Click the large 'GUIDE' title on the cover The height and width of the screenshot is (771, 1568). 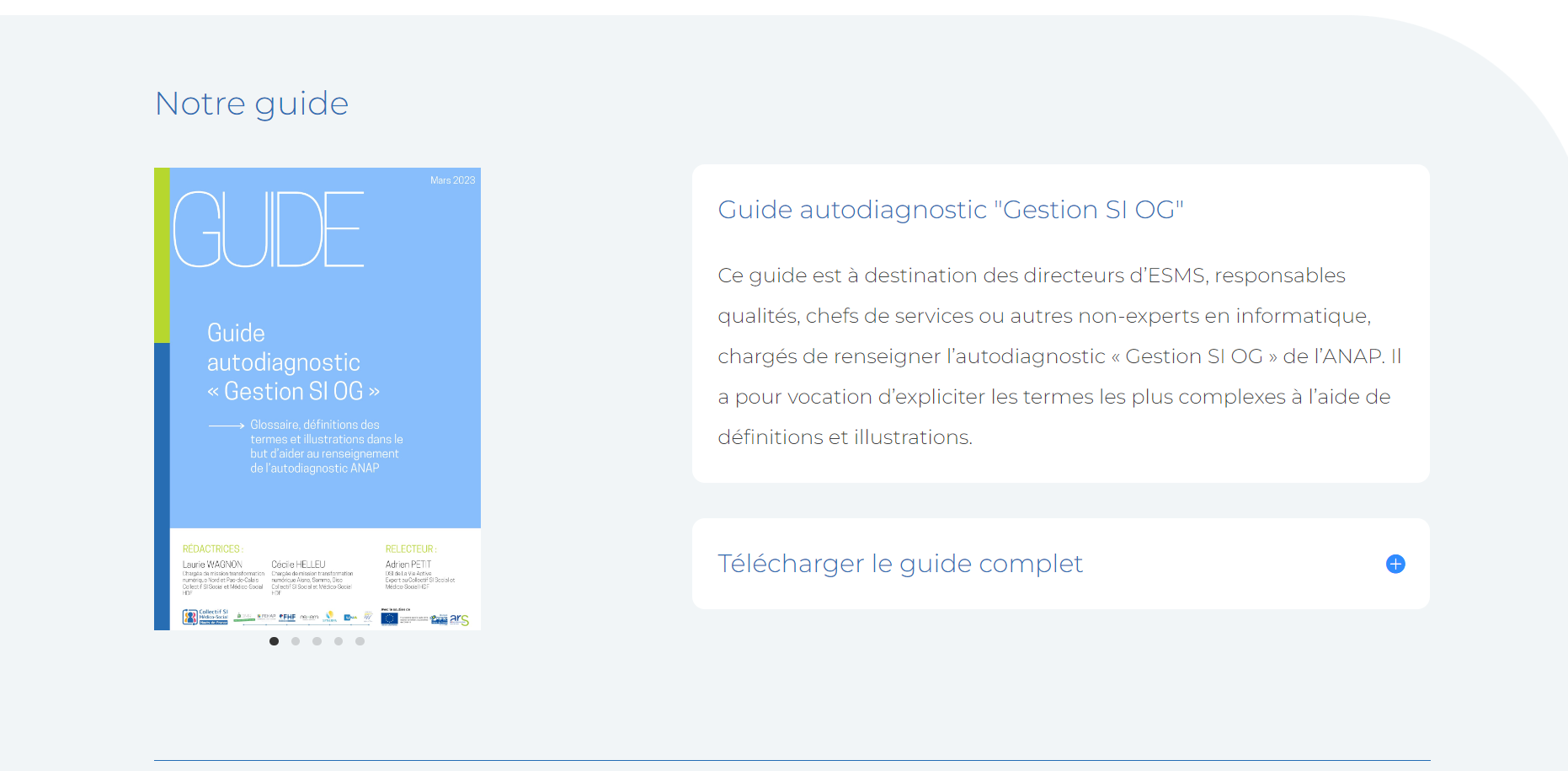click(x=269, y=229)
